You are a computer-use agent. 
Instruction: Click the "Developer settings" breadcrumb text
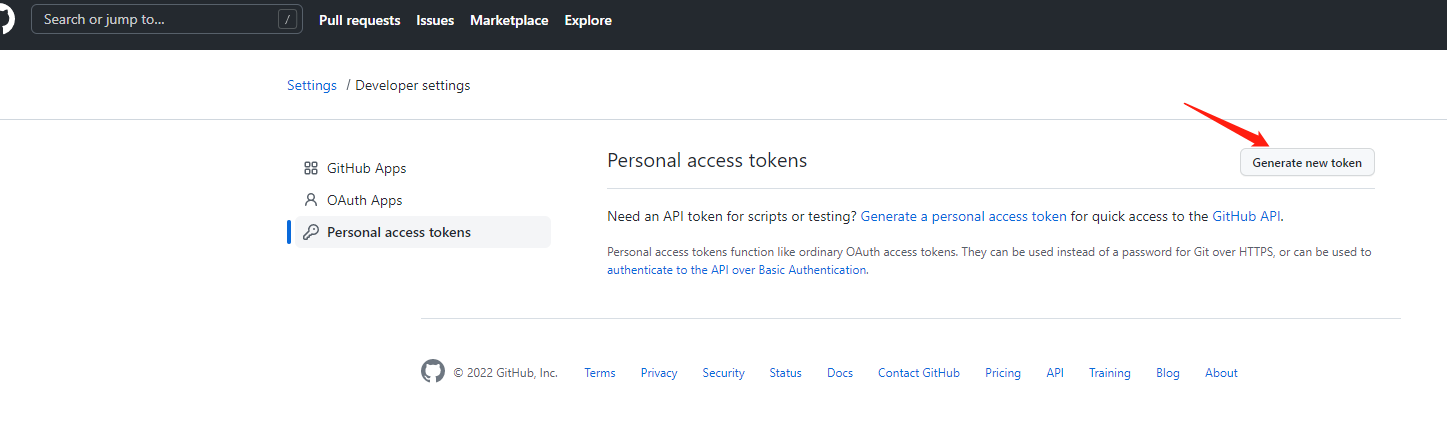(x=413, y=85)
